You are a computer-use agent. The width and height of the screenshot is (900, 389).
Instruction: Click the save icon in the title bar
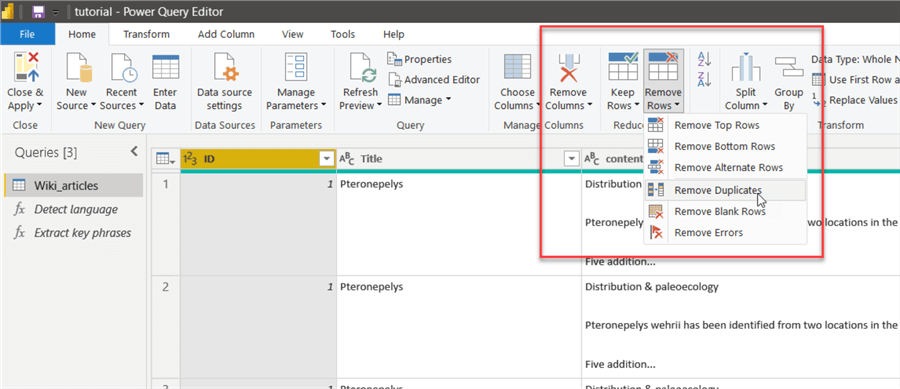pos(38,11)
